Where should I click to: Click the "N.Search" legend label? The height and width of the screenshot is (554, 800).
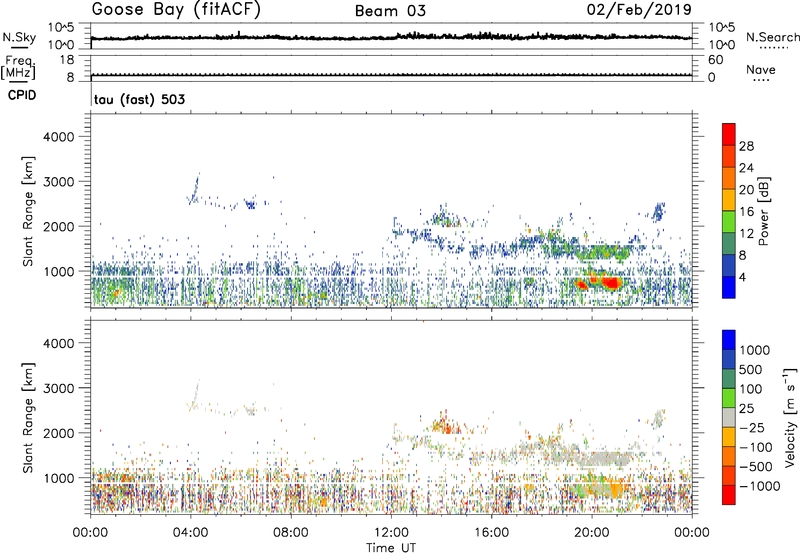[772, 37]
